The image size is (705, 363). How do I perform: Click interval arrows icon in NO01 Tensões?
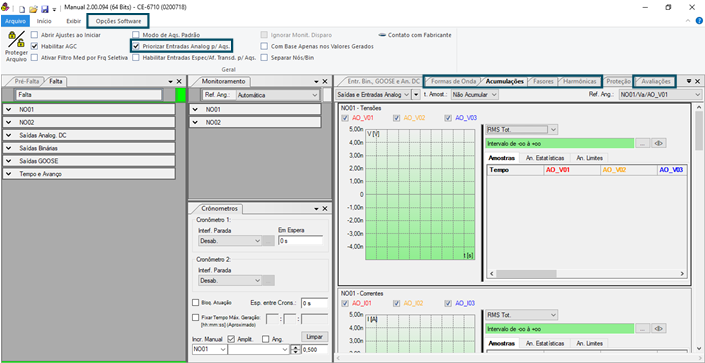(660, 143)
